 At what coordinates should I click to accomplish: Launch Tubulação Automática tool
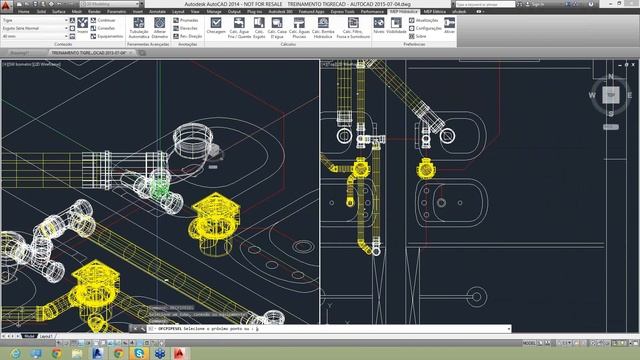point(139,28)
